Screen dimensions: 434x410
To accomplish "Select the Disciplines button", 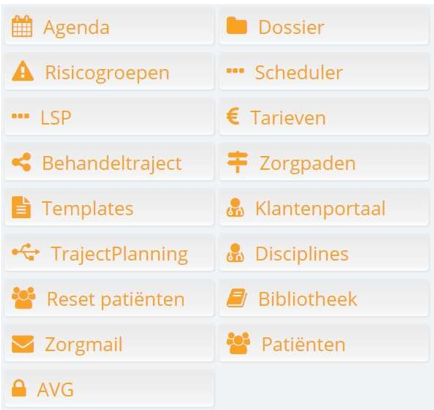I will pos(324,253).
